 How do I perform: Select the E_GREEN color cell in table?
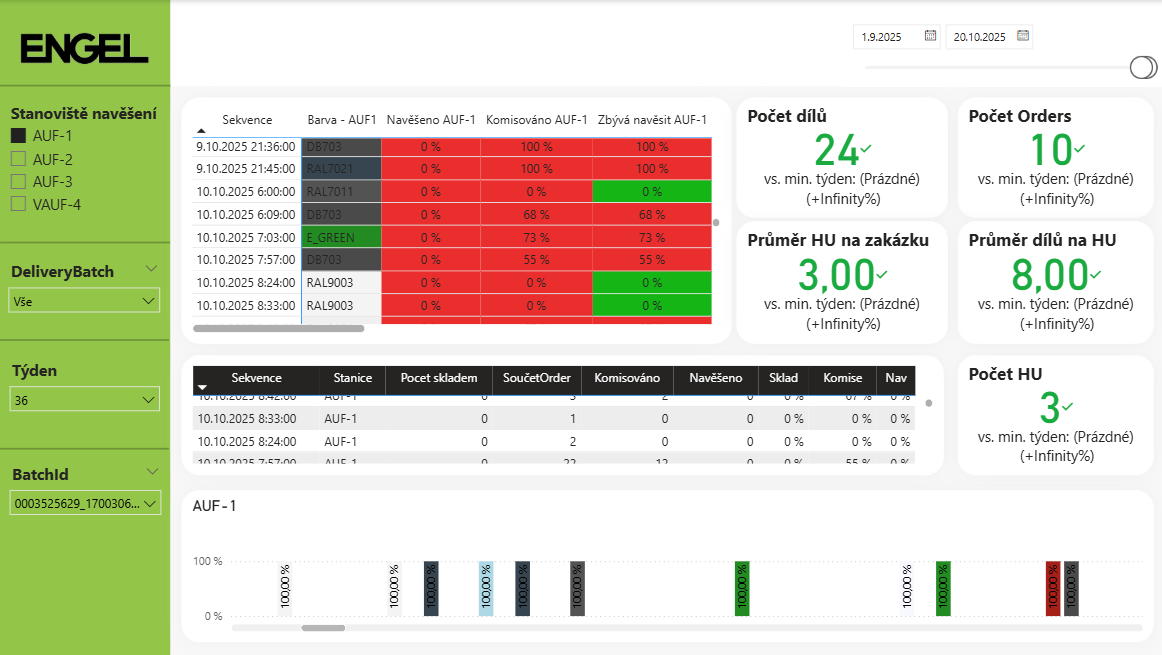341,237
